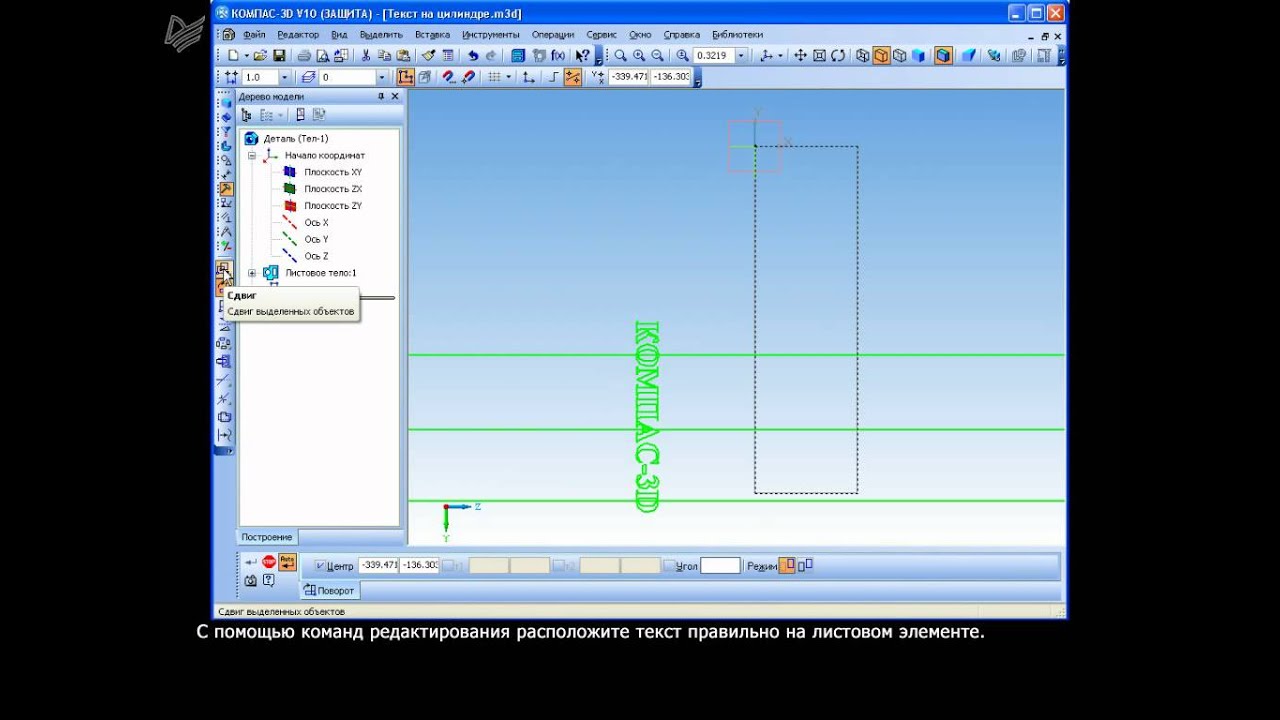Viewport: 1280px width, 720px height.
Task: Click the Rotate view circular arrows icon
Action: pos(838,56)
